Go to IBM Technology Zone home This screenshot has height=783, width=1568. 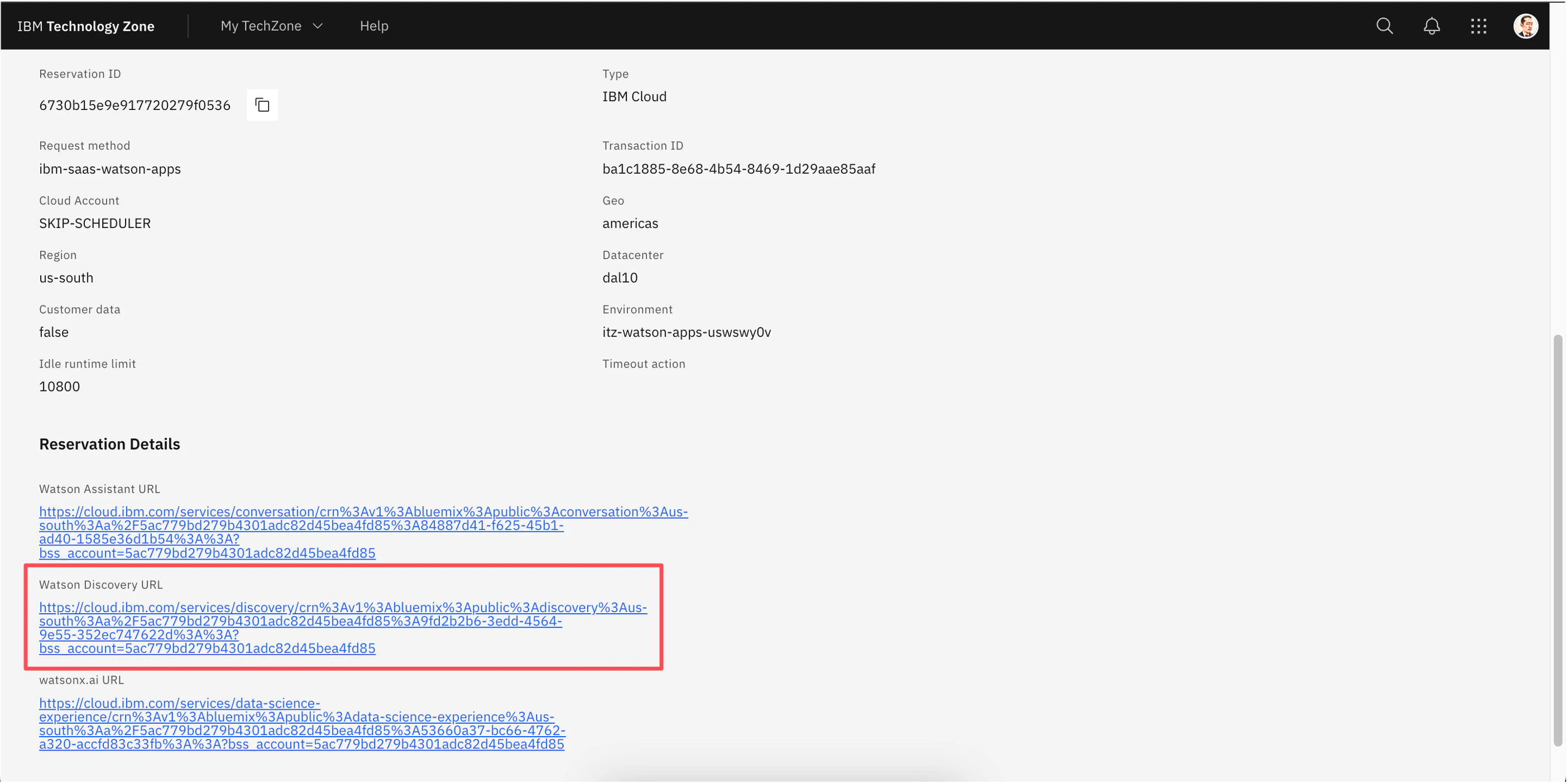86,26
